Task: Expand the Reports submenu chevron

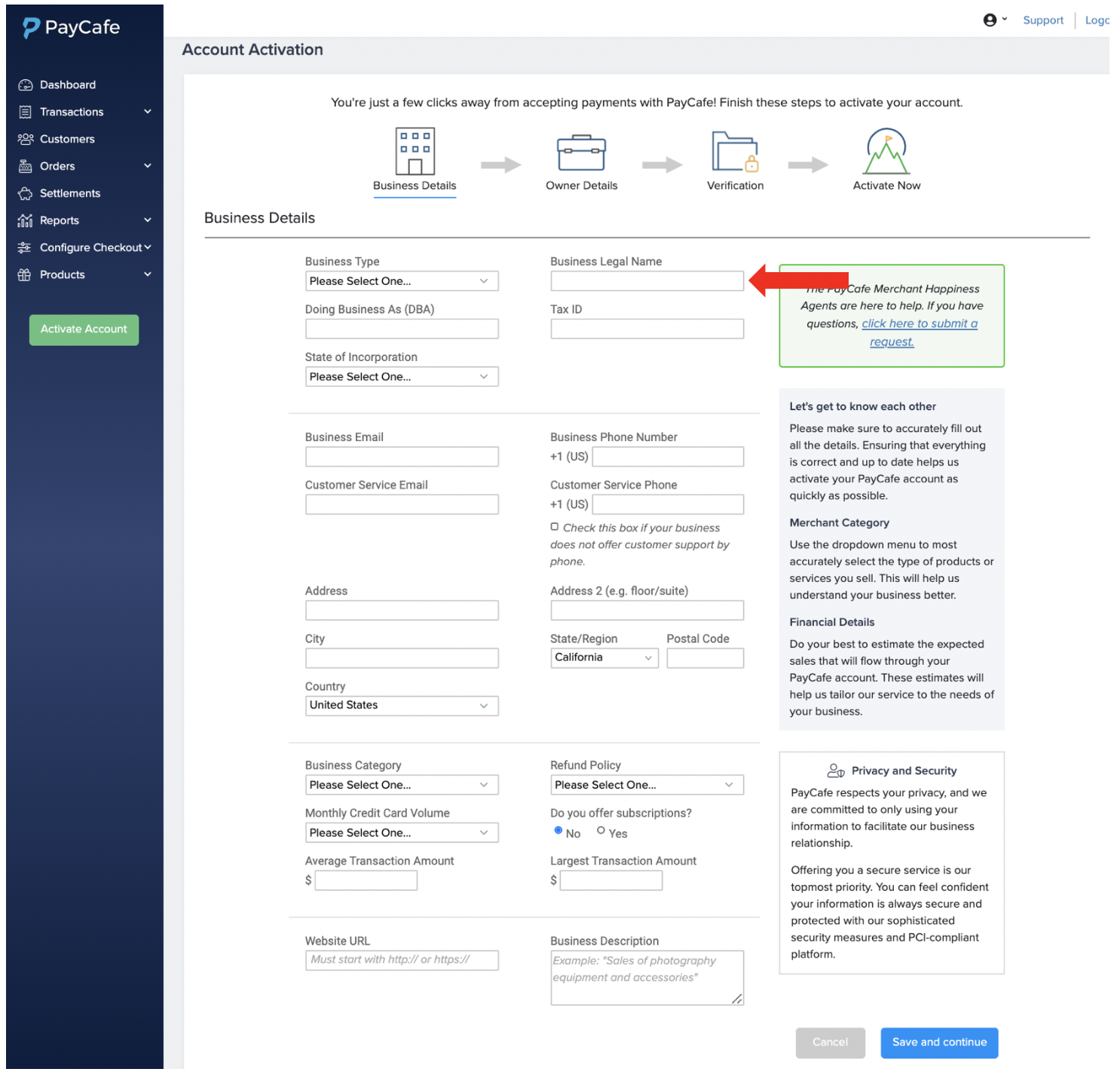Action: point(148,221)
